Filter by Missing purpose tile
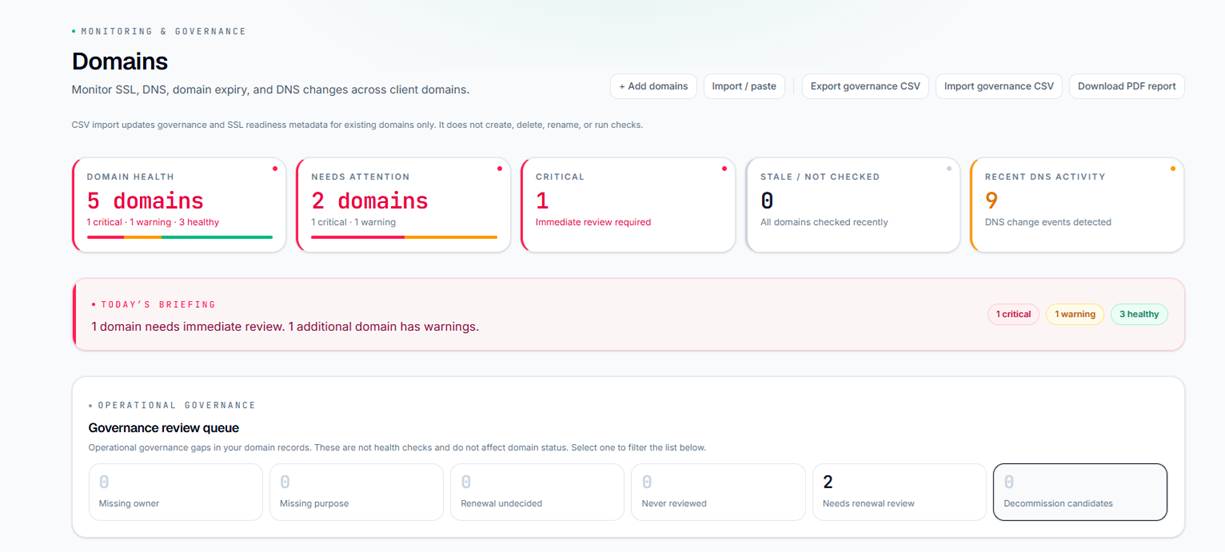Image resolution: width=1225 pixels, height=552 pixels. [356, 492]
